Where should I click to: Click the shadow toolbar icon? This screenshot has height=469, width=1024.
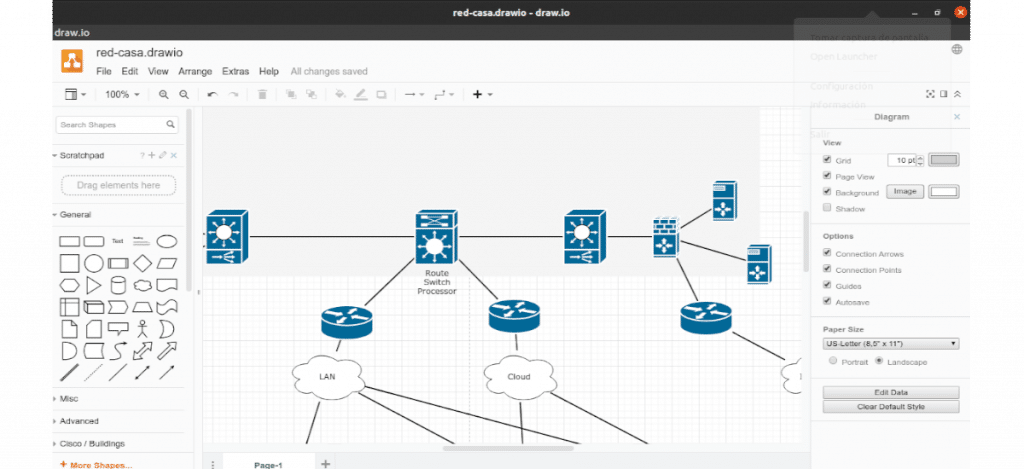pos(381,95)
